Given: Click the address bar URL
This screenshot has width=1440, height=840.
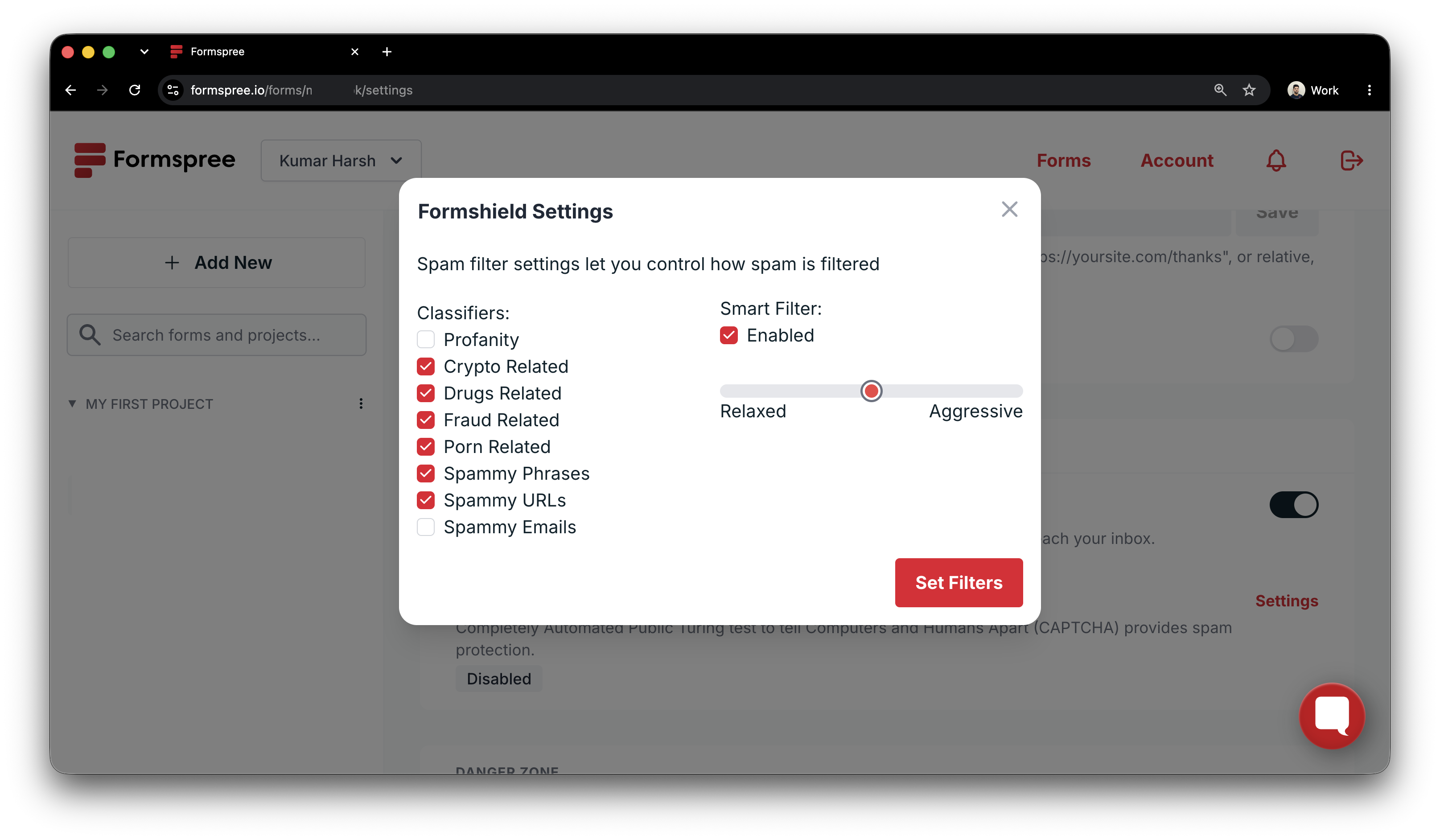Looking at the screenshot, I should tap(301, 90).
